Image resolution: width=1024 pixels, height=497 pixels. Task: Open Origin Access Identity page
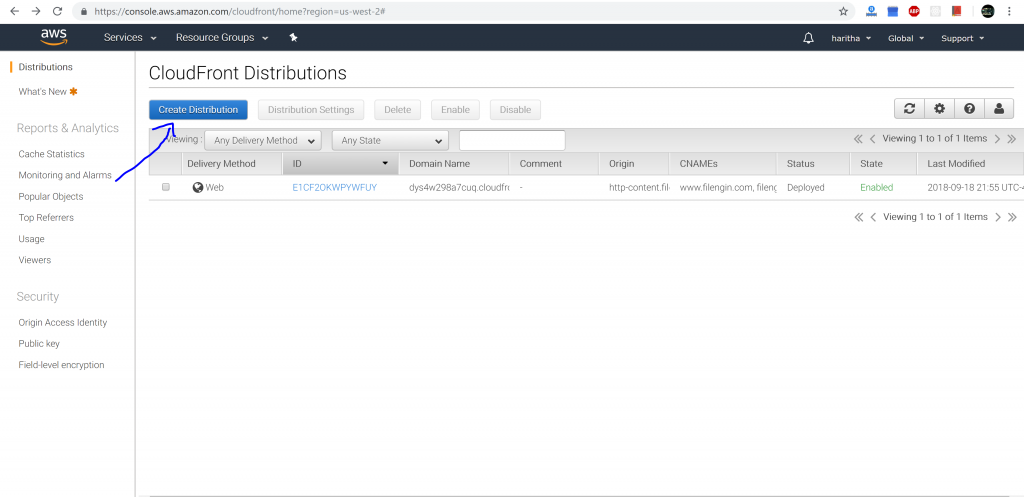pyautogui.click(x=63, y=323)
